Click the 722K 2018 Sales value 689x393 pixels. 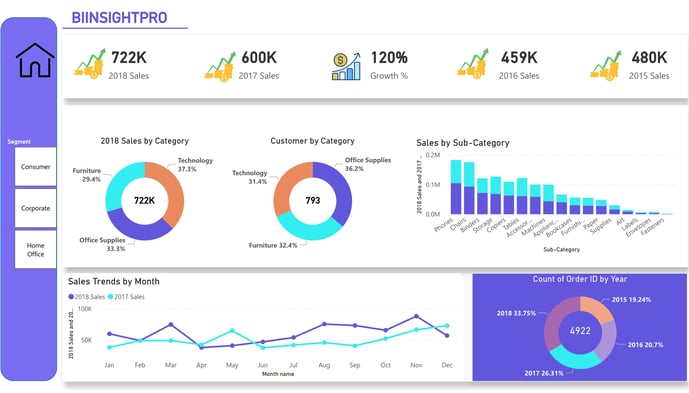(x=129, y=57)
